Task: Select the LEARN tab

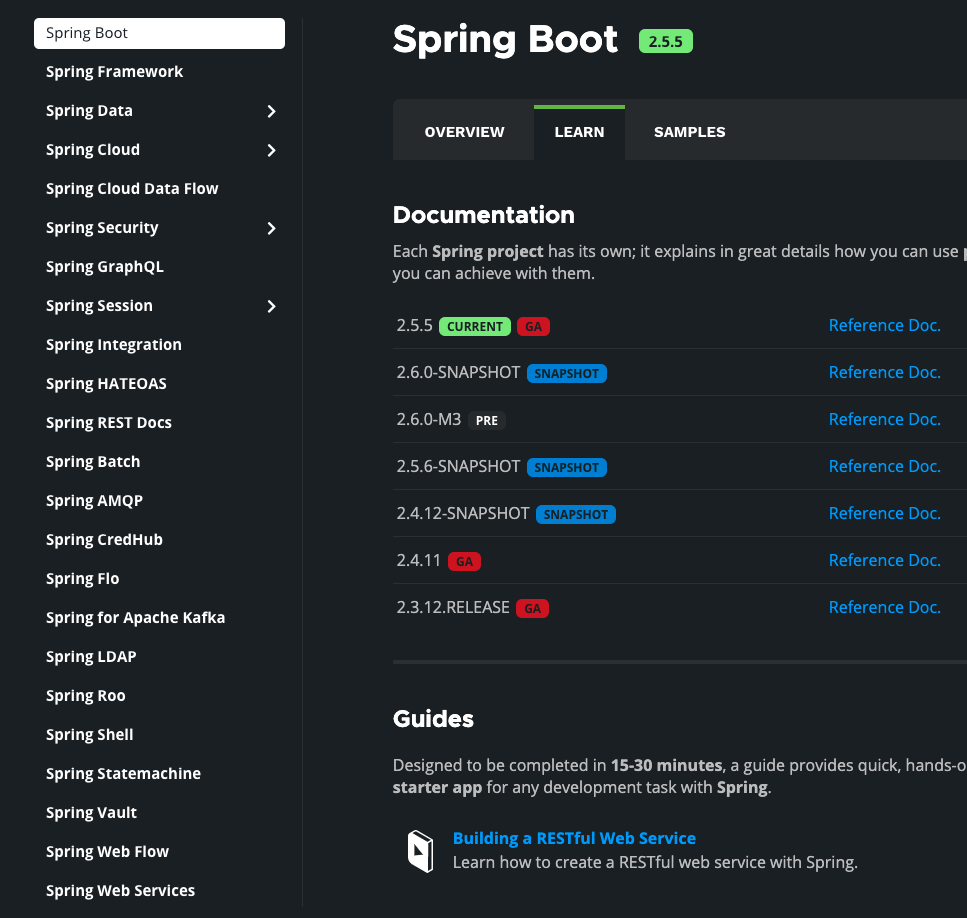Action: 579,132
